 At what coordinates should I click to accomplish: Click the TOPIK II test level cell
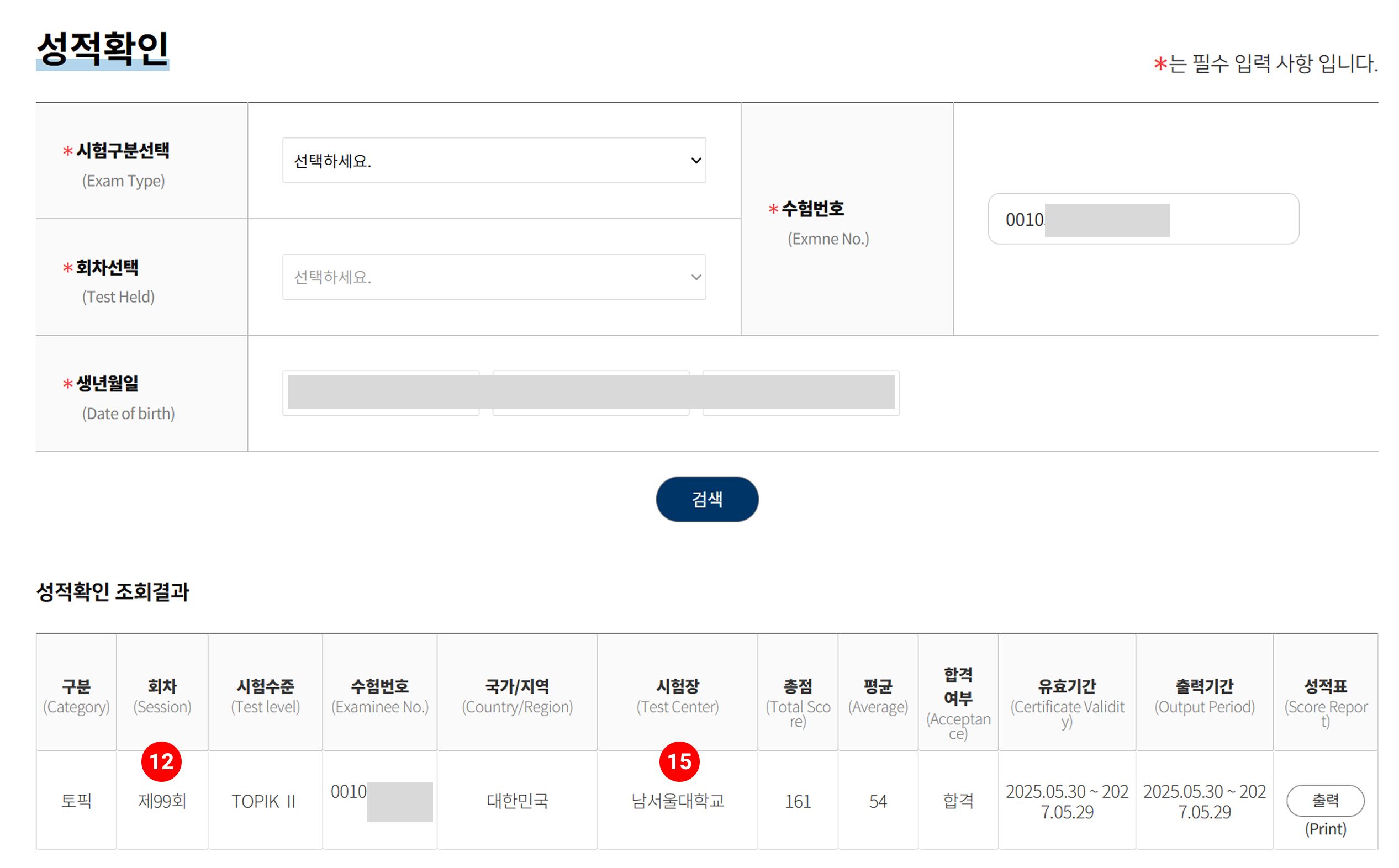[264, 800]
